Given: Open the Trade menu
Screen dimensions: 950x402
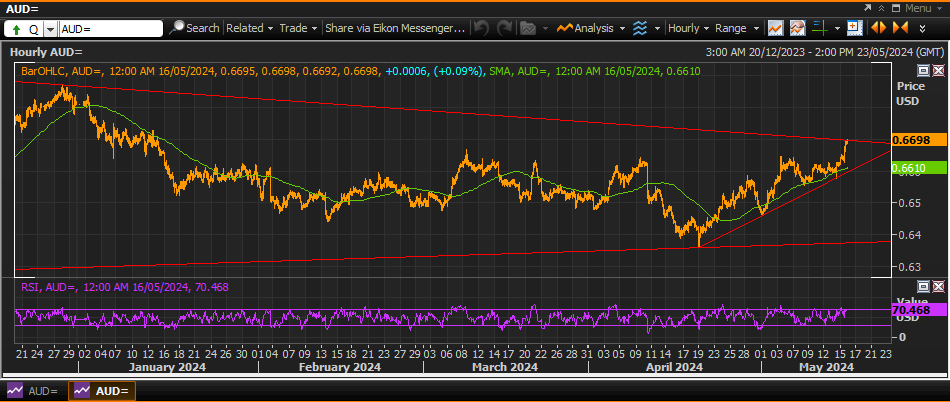Looking at the screenshot, I should [x=298, y=28].
